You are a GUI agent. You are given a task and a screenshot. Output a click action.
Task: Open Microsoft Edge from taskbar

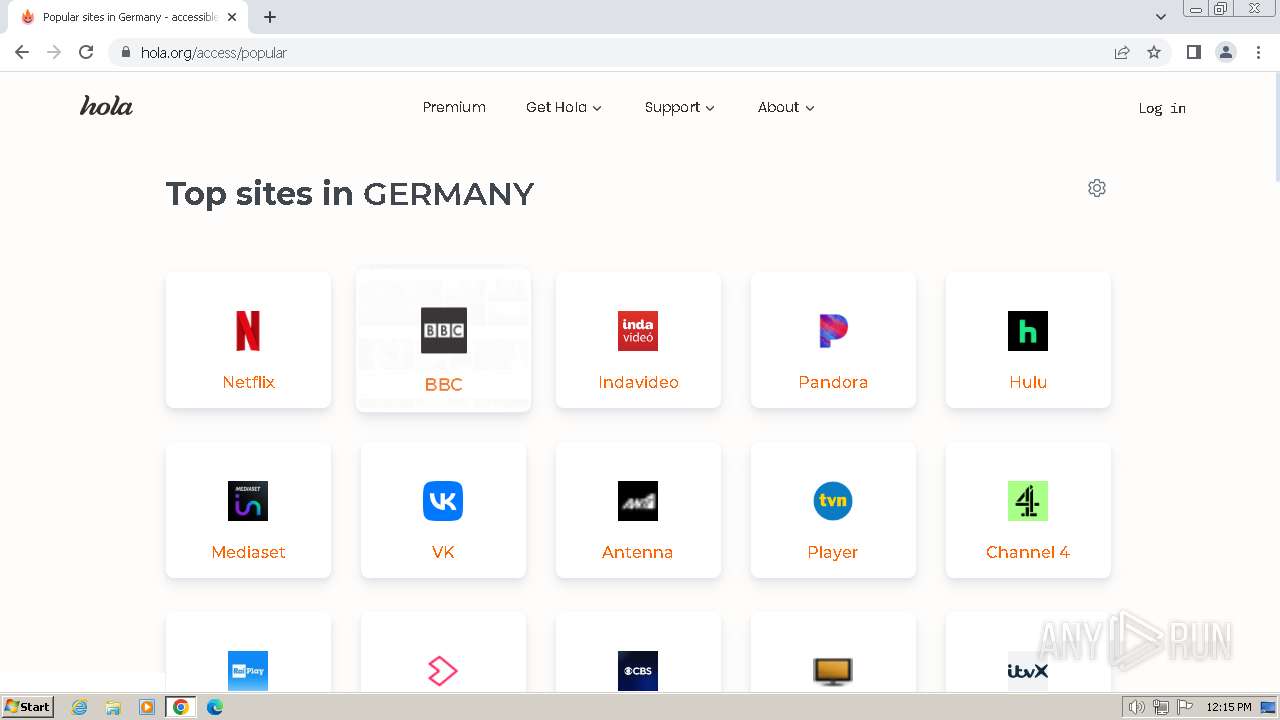(214, 707)
